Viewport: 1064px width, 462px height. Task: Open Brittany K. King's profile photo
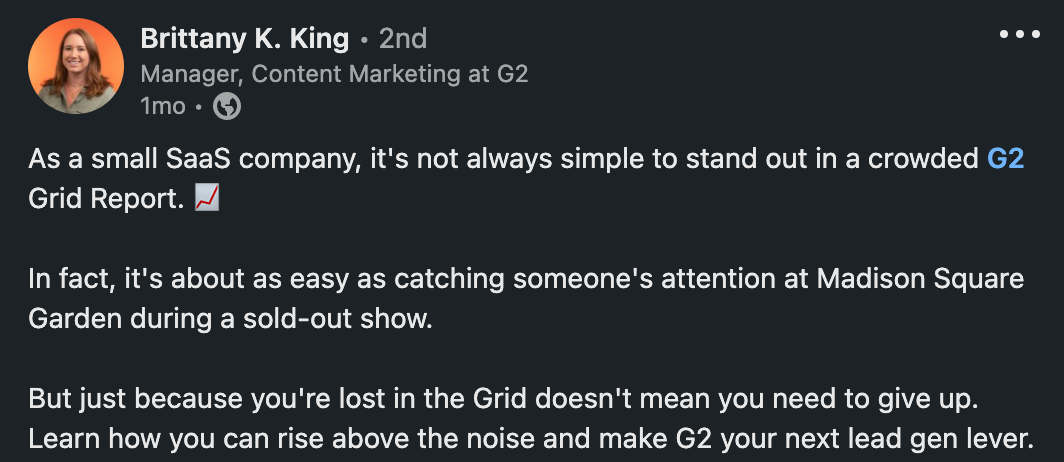pos(76,66)
